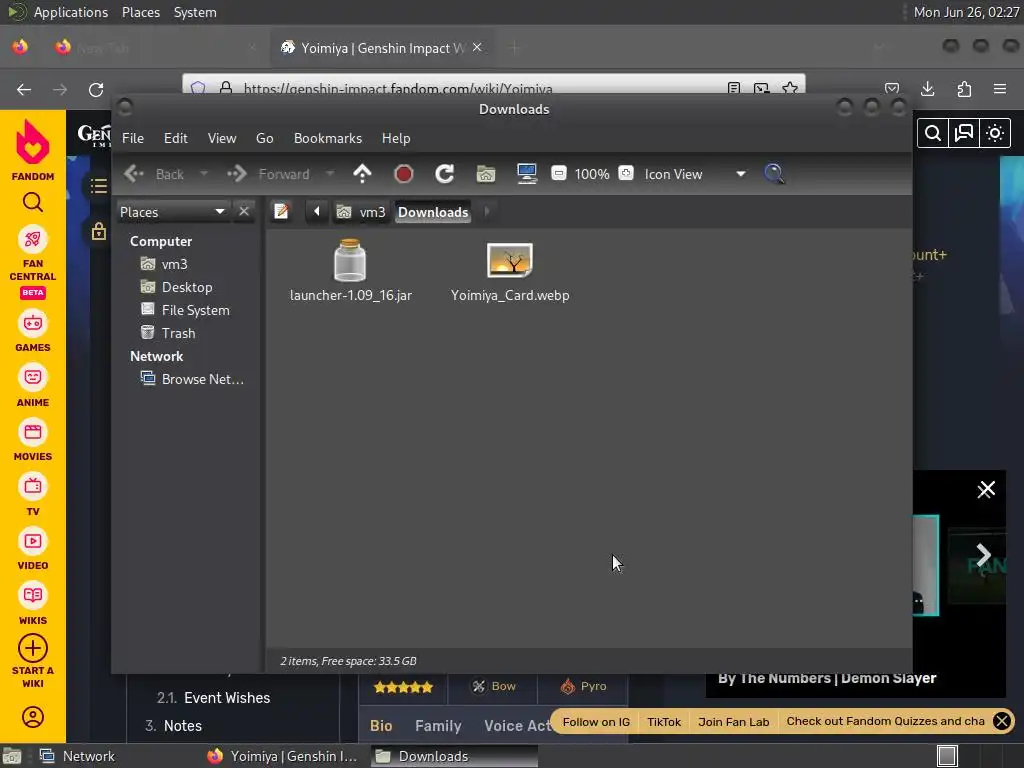Switch to Yoimiya Genshin Impact tab
Viewport: 1024px width, 768px height.
click(x=382, y=48)
